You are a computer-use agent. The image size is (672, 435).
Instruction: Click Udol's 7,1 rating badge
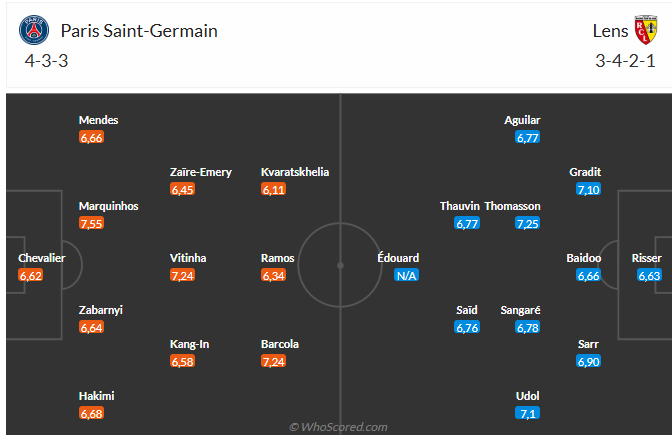click(528, 413)
